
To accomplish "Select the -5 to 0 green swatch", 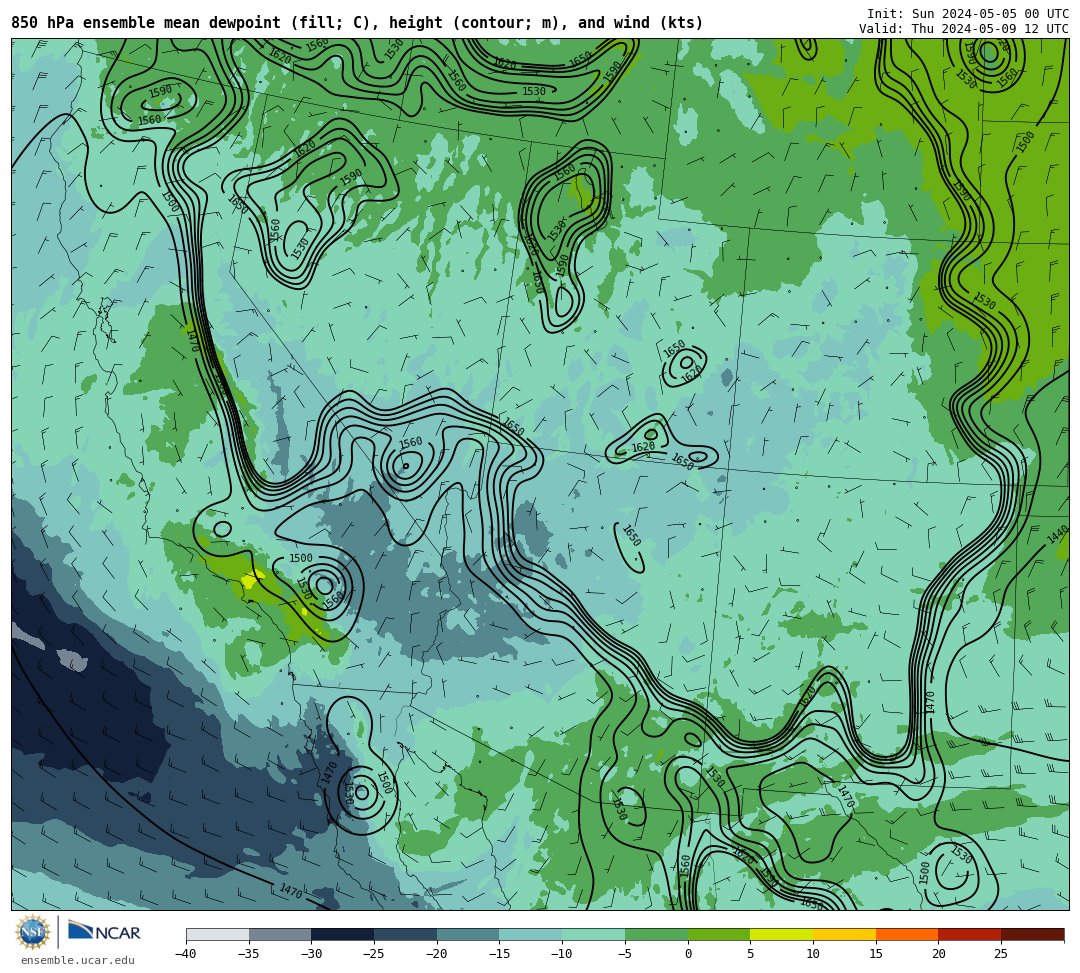I will pyautogui.click(x=656, y=934).
